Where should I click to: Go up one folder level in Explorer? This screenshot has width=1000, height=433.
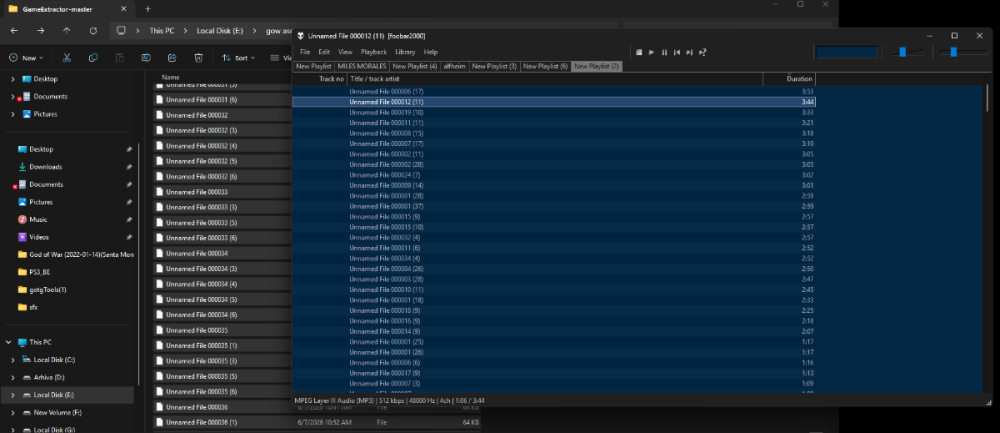[66, 31]
